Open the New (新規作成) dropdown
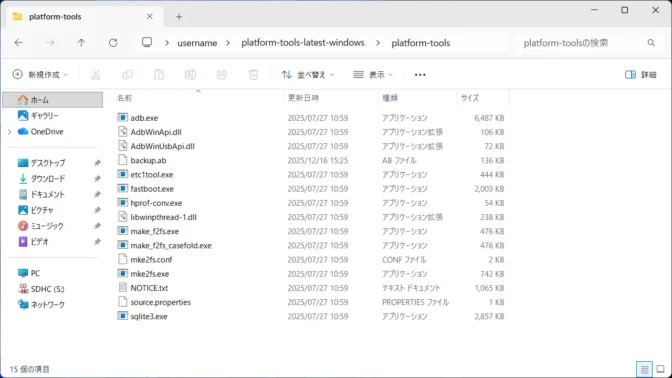 pyautogui.click(x=40, y=75)
